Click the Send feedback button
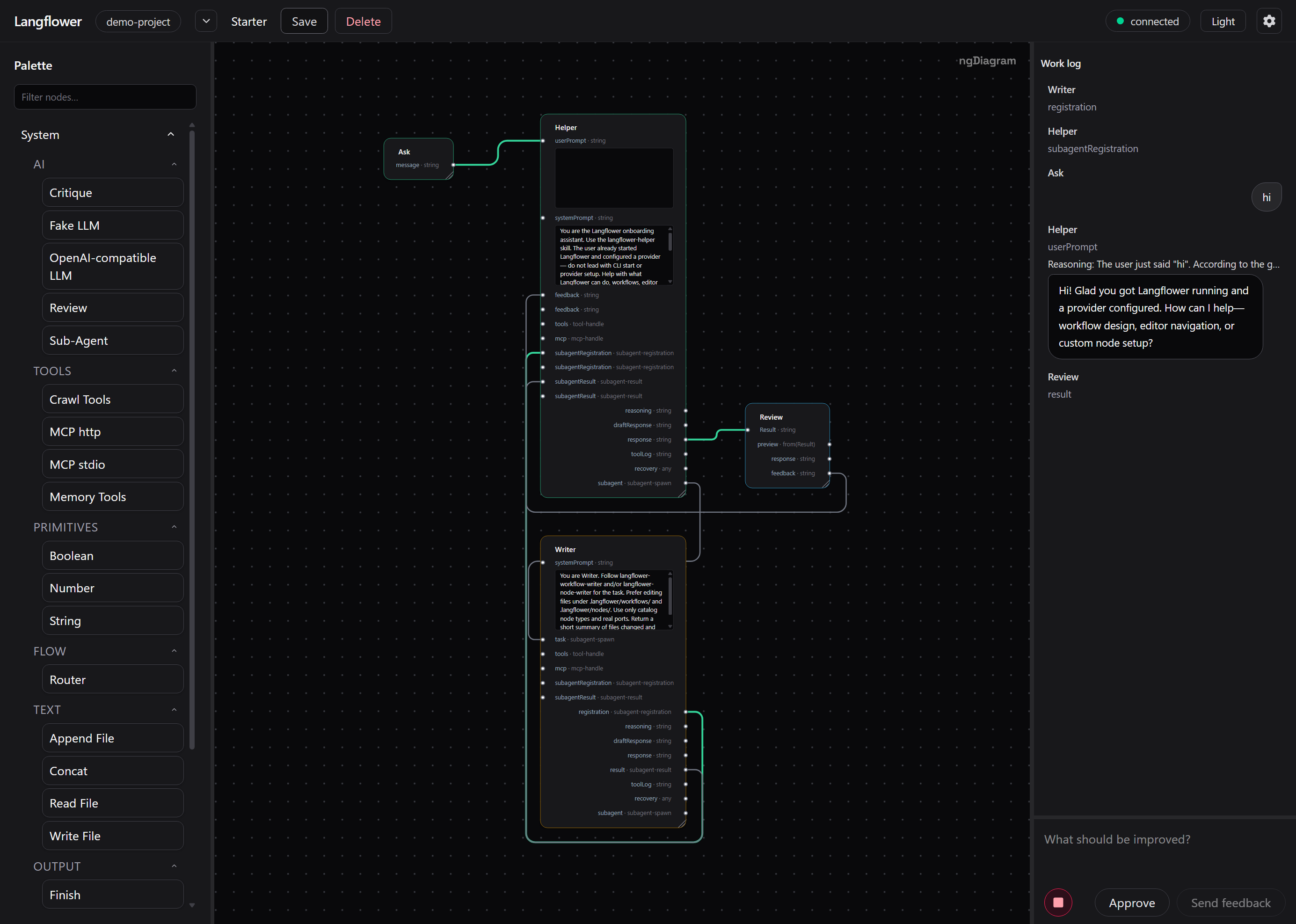1296x924 pixels. (x=1230, y=902)
